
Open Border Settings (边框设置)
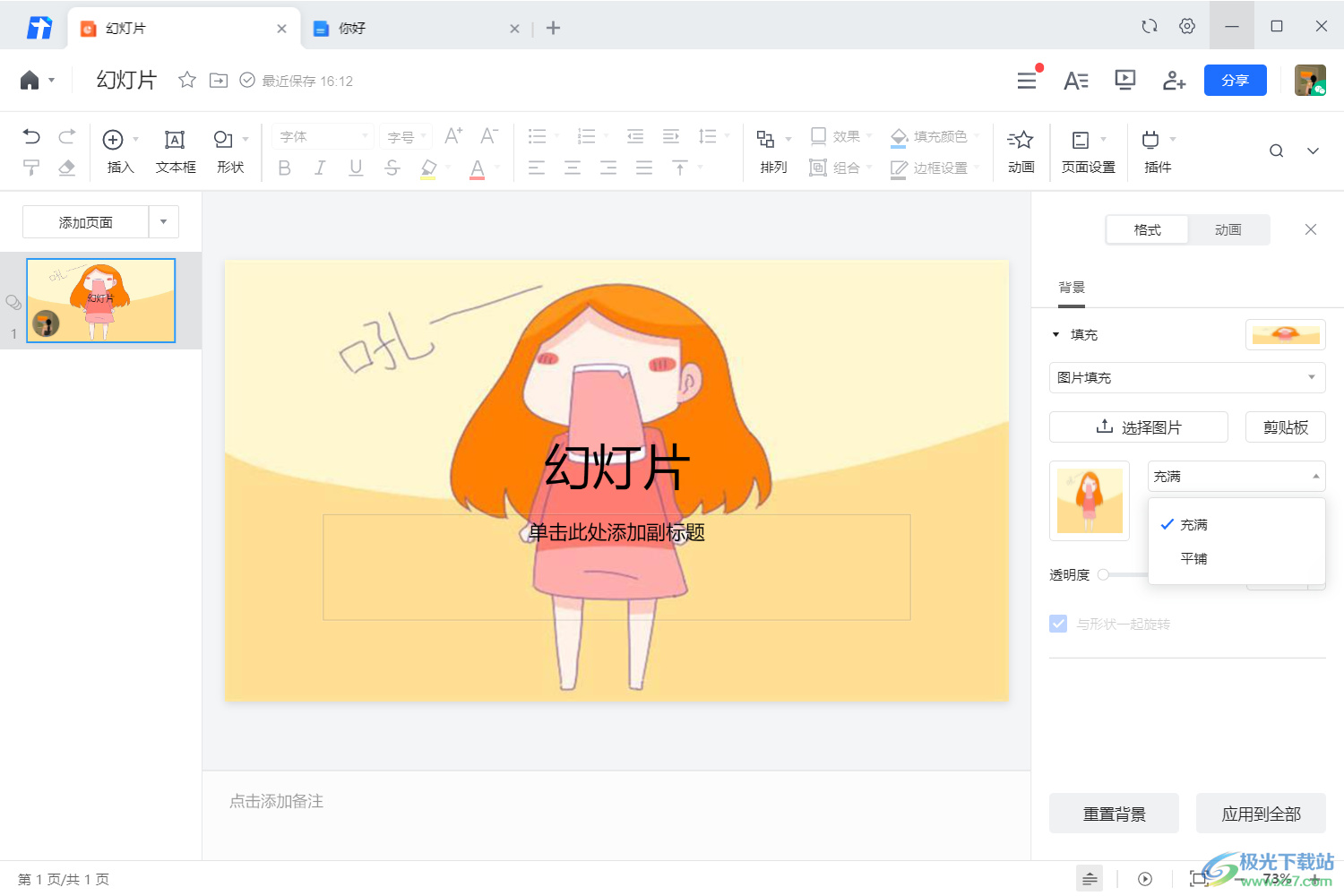934,168
